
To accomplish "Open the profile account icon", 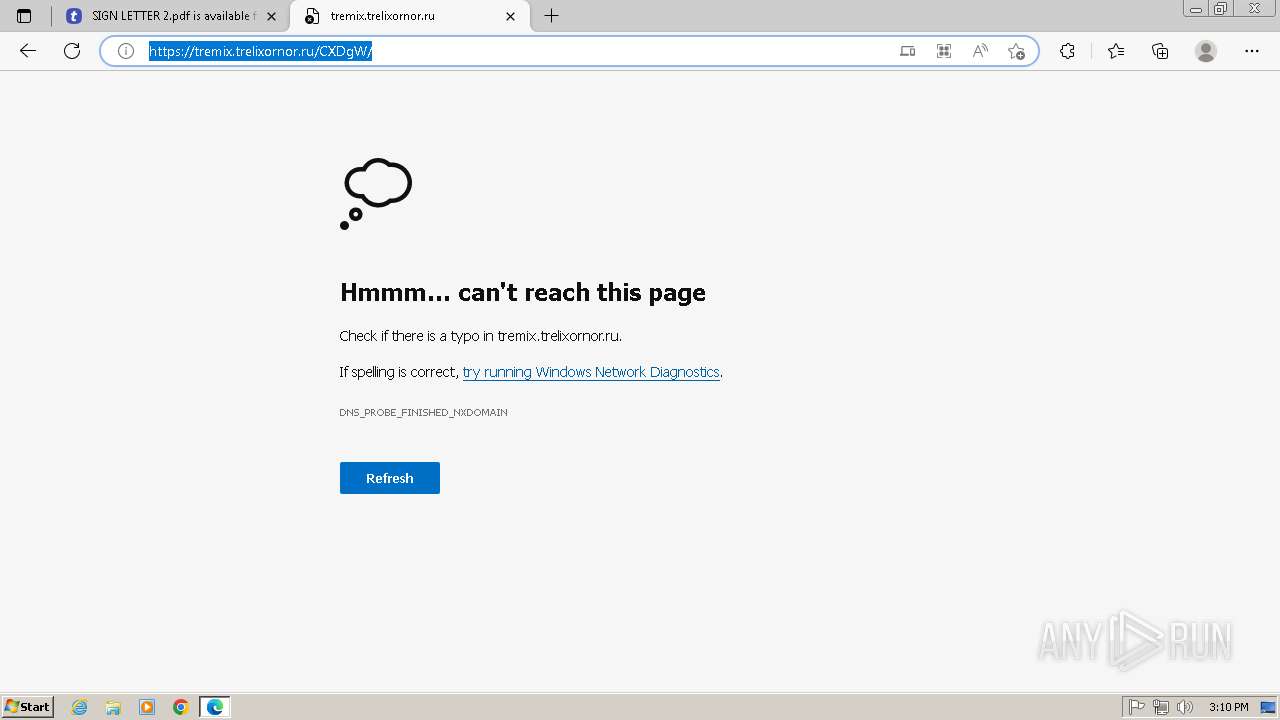I will (x=1206, y=51).
